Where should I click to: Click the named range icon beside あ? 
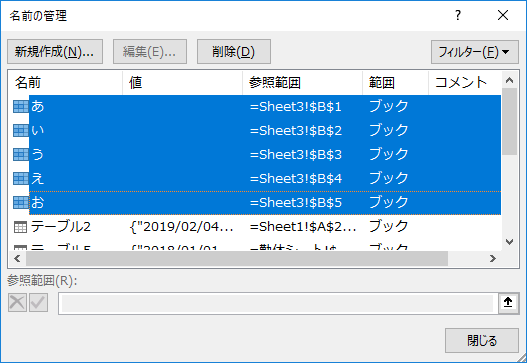[21, 107]
